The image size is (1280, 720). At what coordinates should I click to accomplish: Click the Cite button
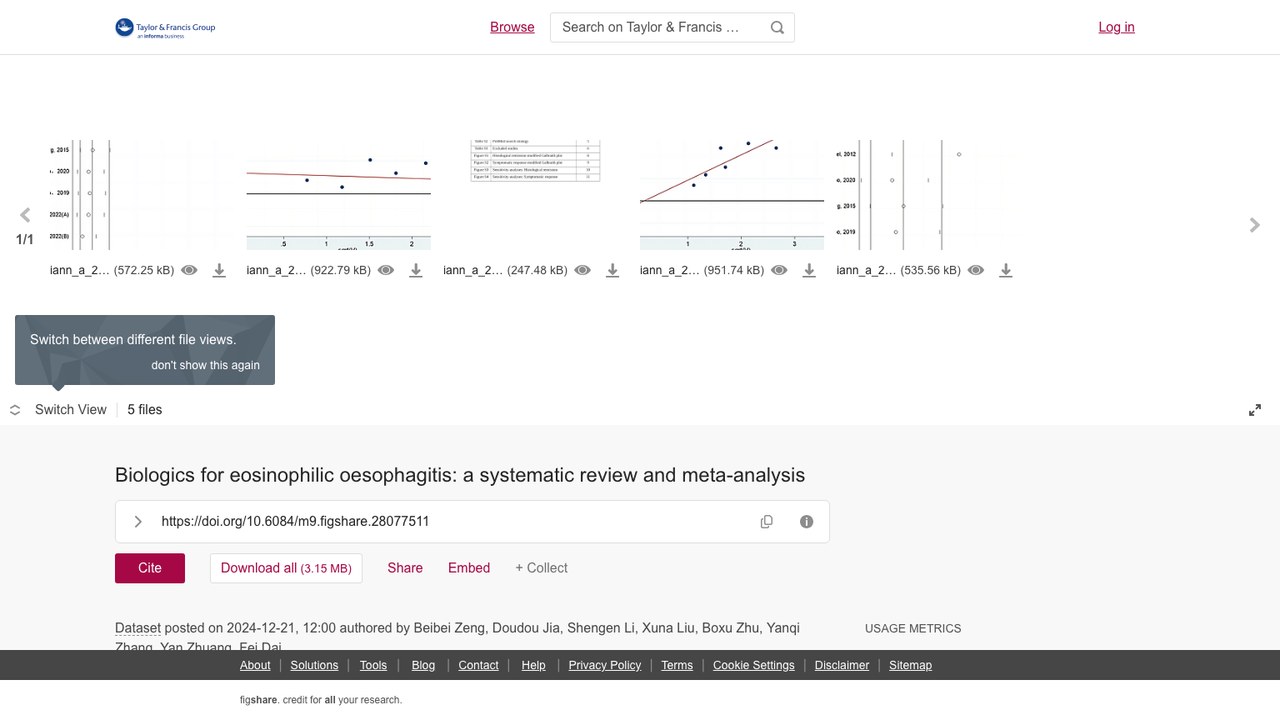150,568
